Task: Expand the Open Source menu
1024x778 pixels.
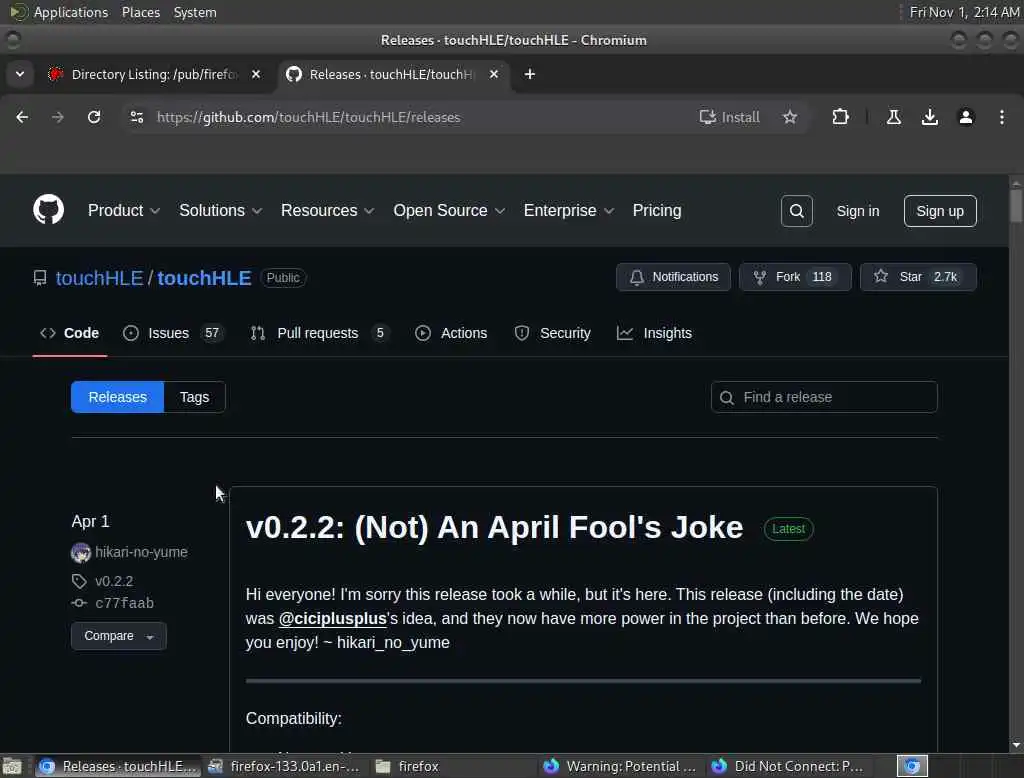Action: 449,210
